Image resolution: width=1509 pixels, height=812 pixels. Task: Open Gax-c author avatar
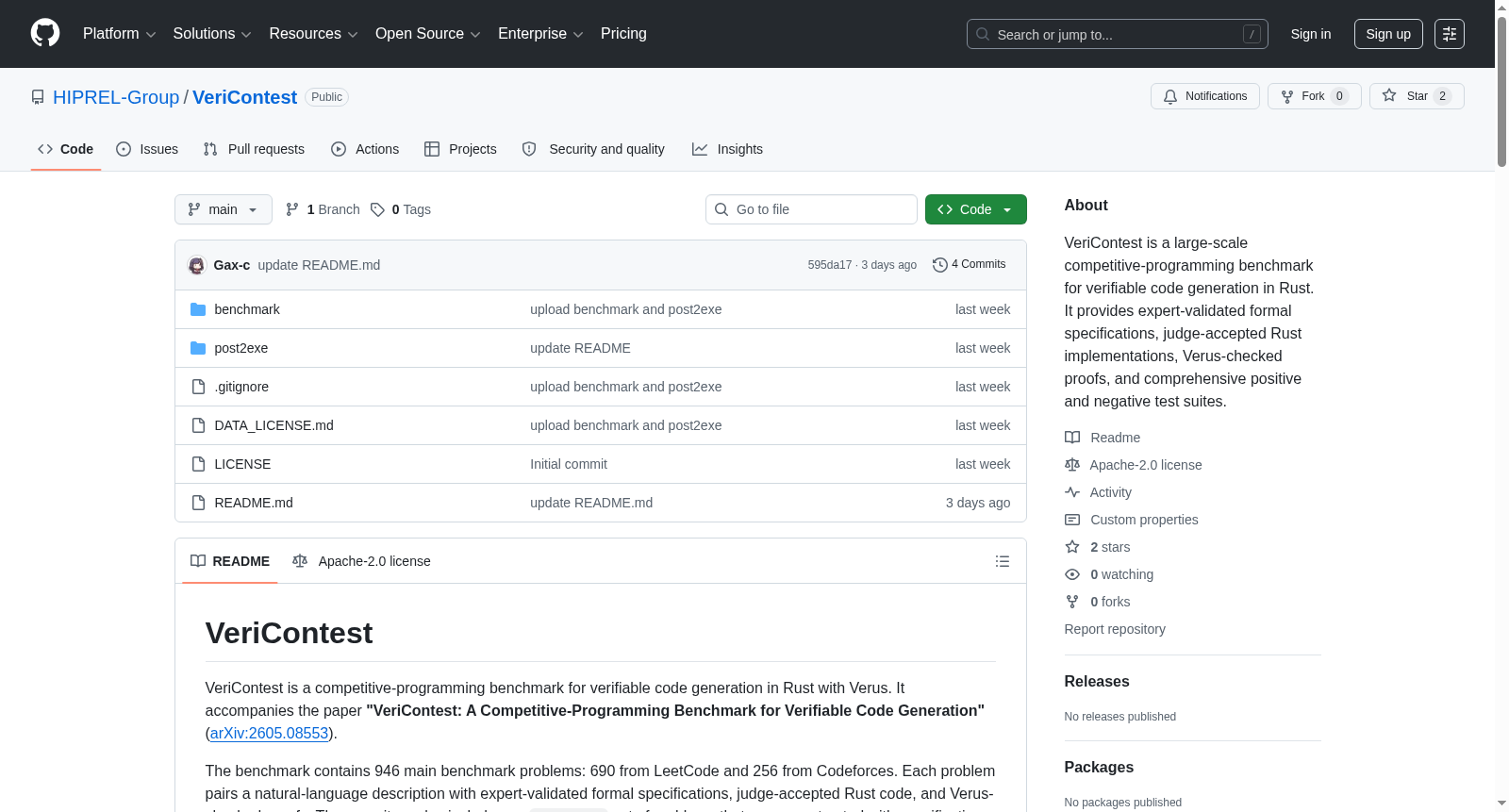click(196, 265)
